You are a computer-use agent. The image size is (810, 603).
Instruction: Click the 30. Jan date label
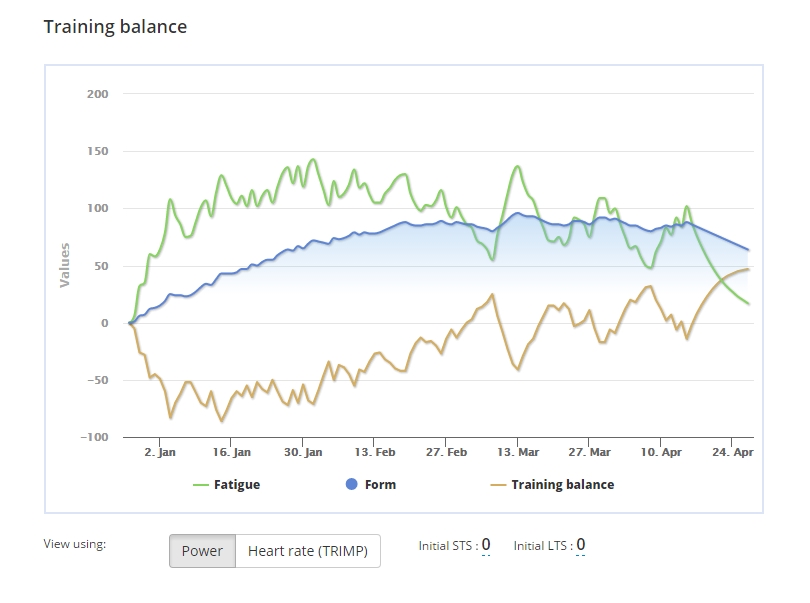tap(303, 452)
